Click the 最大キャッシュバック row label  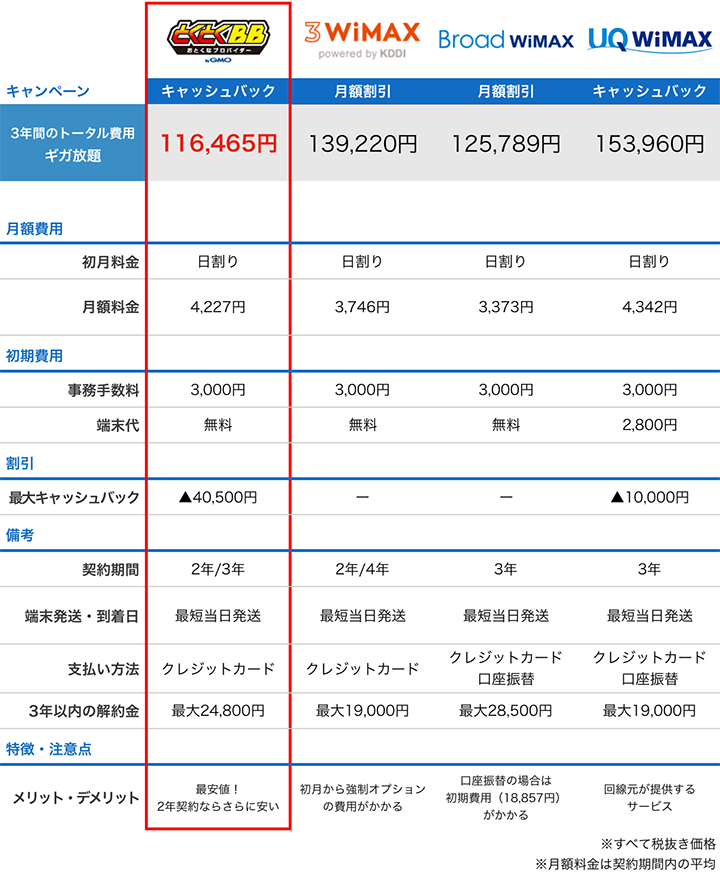tap(74, 497)
